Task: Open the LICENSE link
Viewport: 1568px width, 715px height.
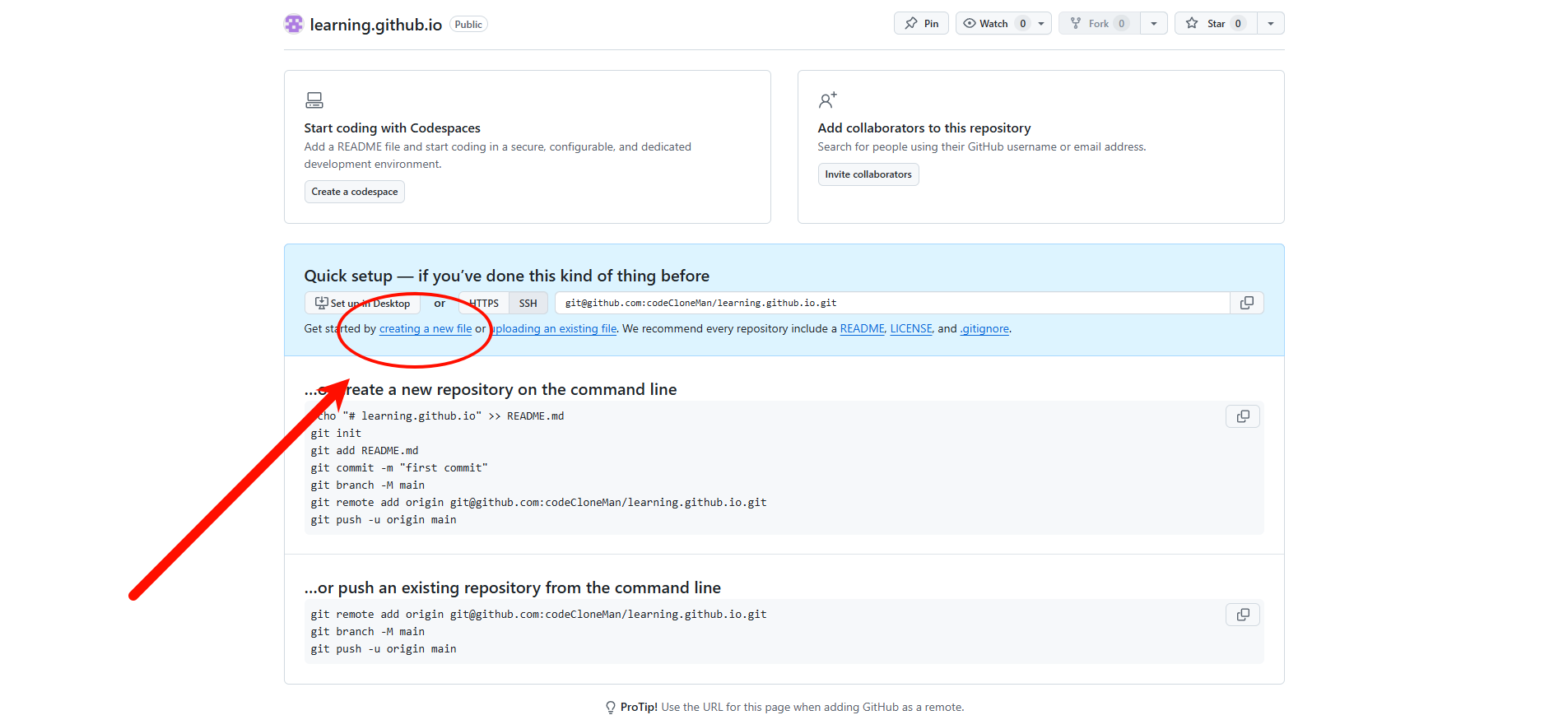Action: [x=911, y=328]
